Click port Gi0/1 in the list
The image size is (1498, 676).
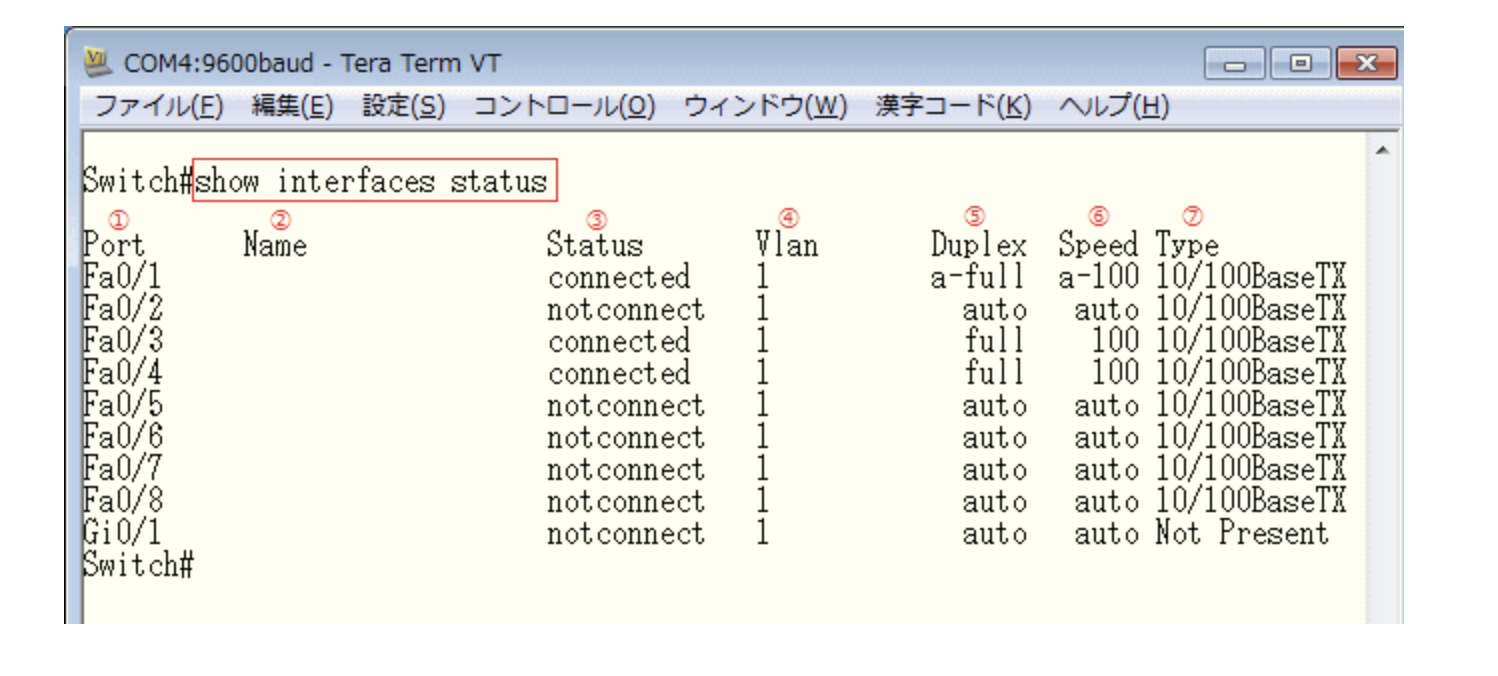pyautogui.click(x=122, y=533)
